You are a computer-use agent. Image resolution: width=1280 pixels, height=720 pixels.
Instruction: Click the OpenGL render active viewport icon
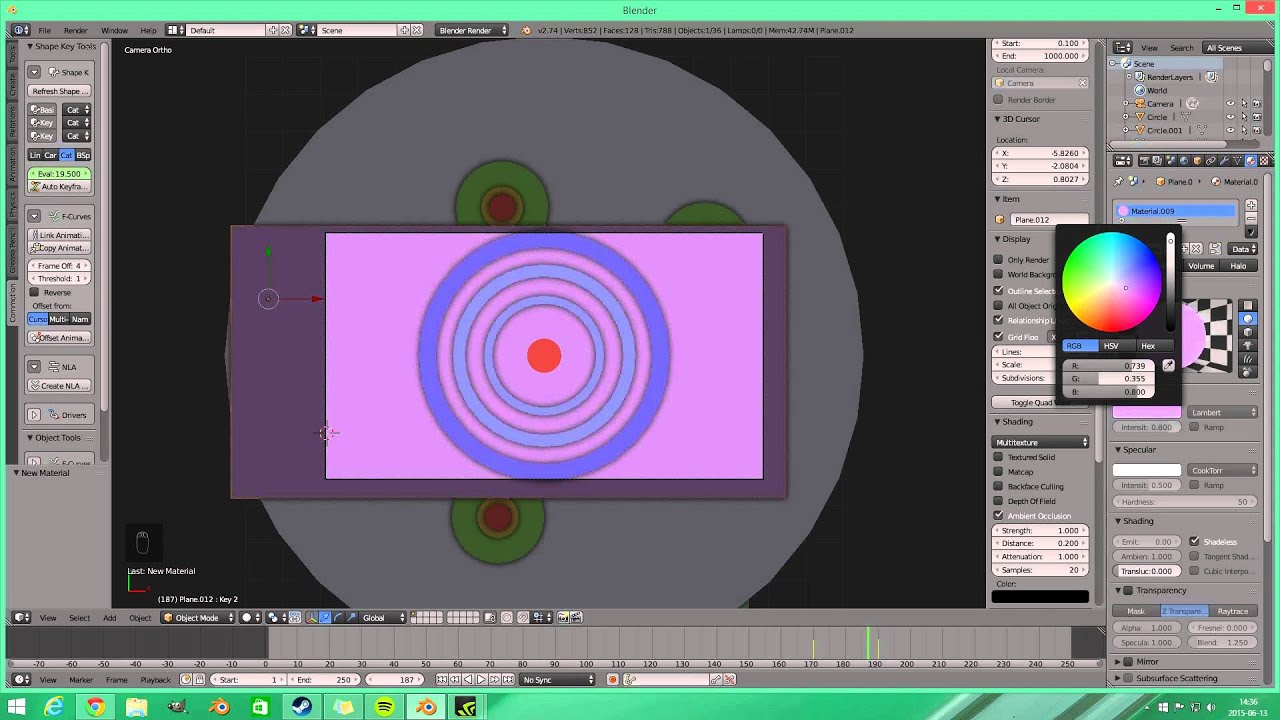point(563,618)
